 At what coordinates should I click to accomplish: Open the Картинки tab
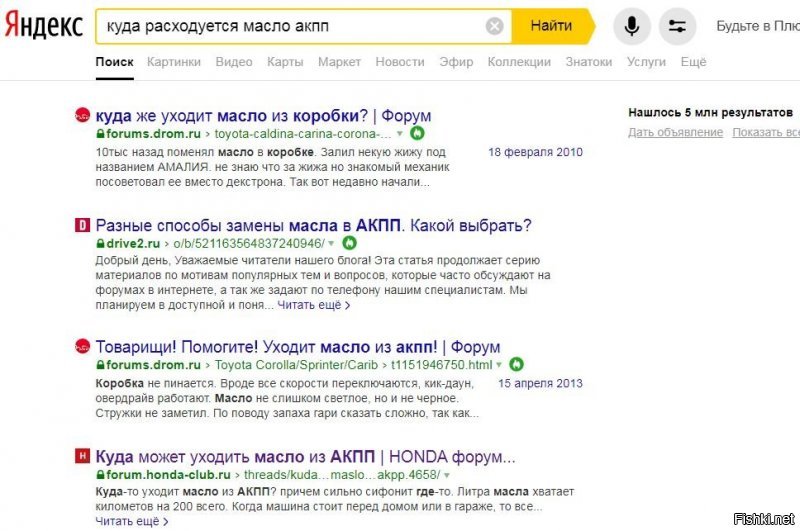click(x=174, y=62)
